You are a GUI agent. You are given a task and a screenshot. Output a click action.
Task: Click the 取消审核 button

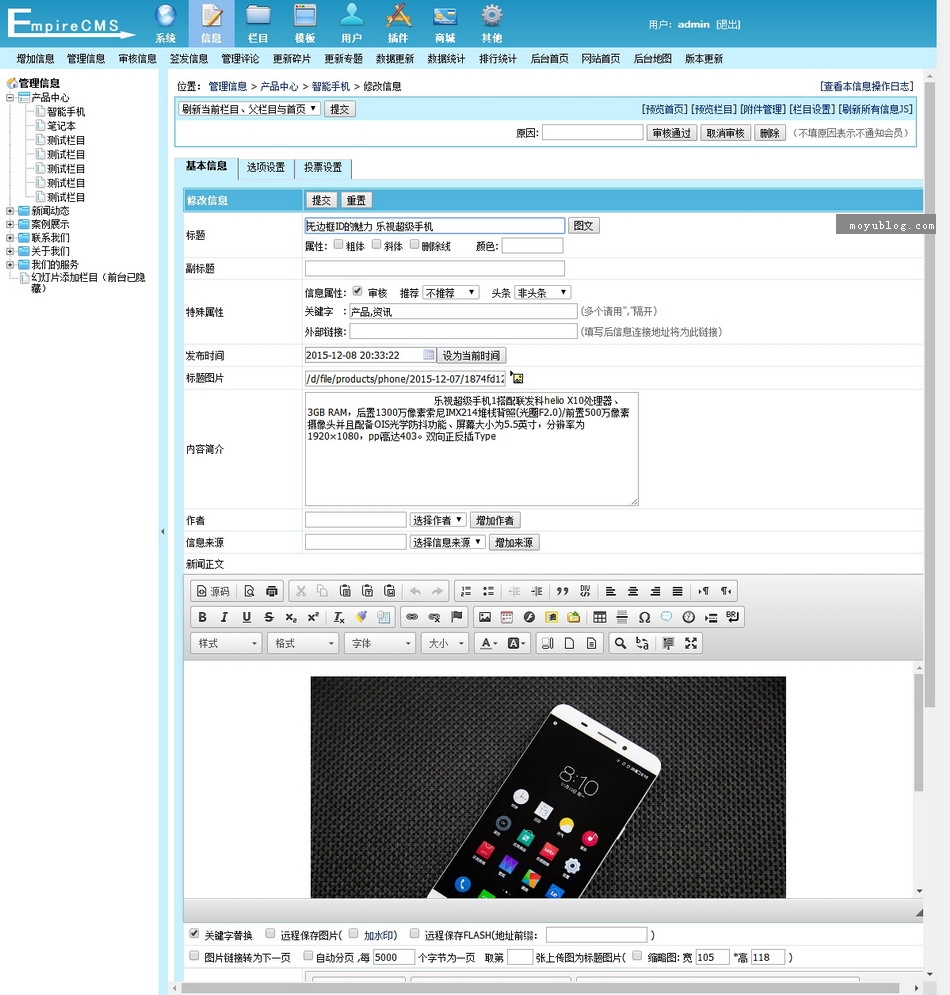(x=725, y=133)
